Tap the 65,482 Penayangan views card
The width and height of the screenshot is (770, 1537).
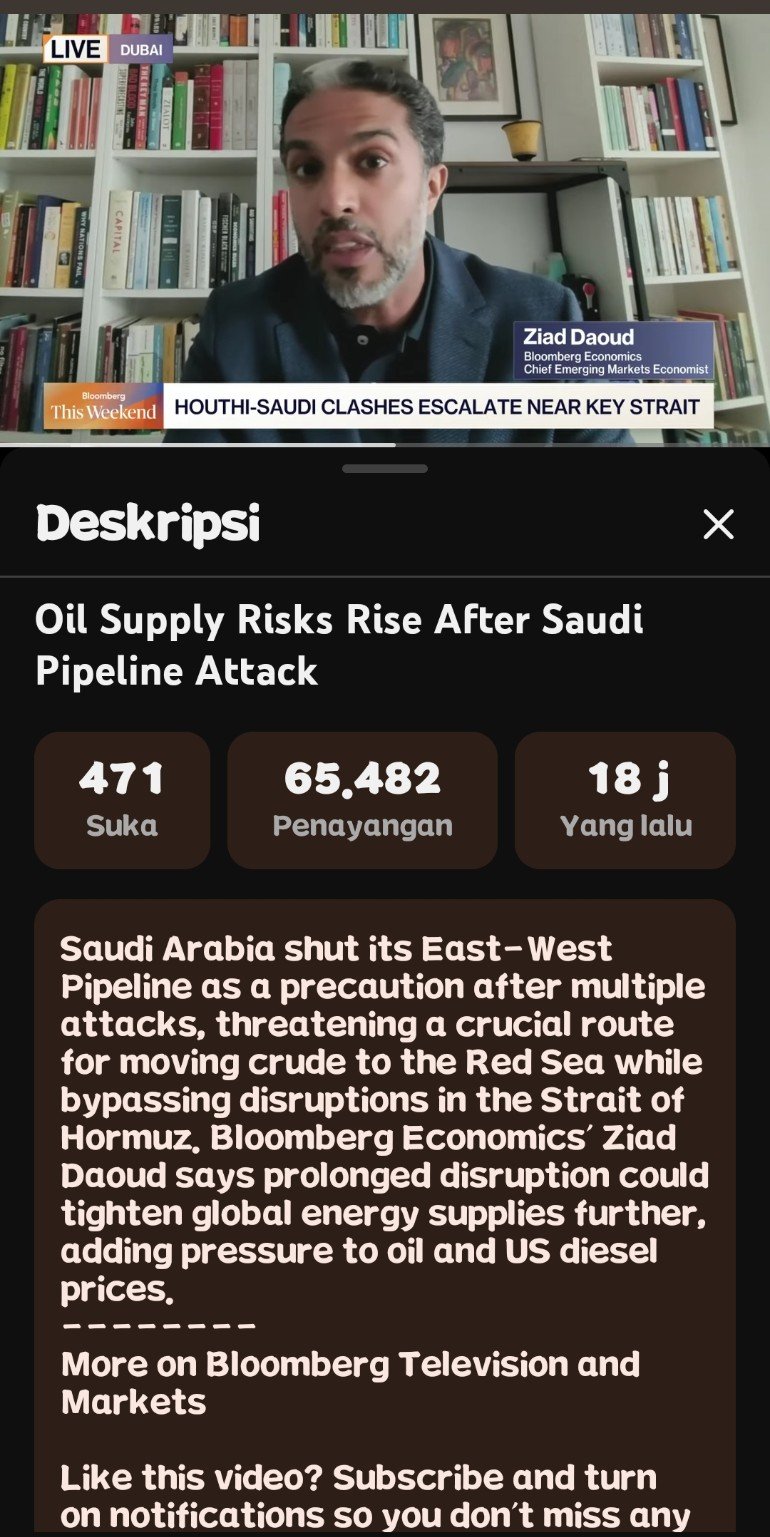click(362, 800)
